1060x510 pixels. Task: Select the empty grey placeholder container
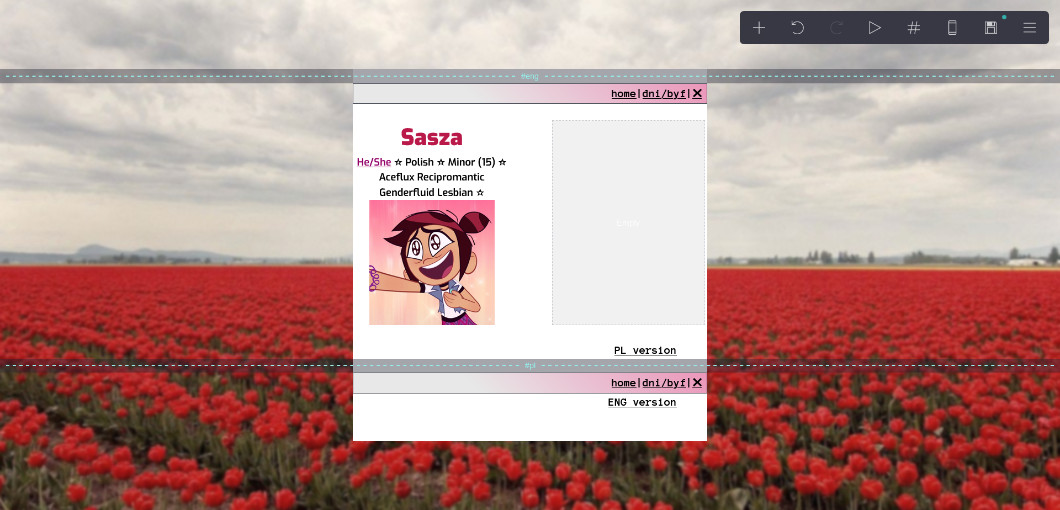tap(628, 222)
